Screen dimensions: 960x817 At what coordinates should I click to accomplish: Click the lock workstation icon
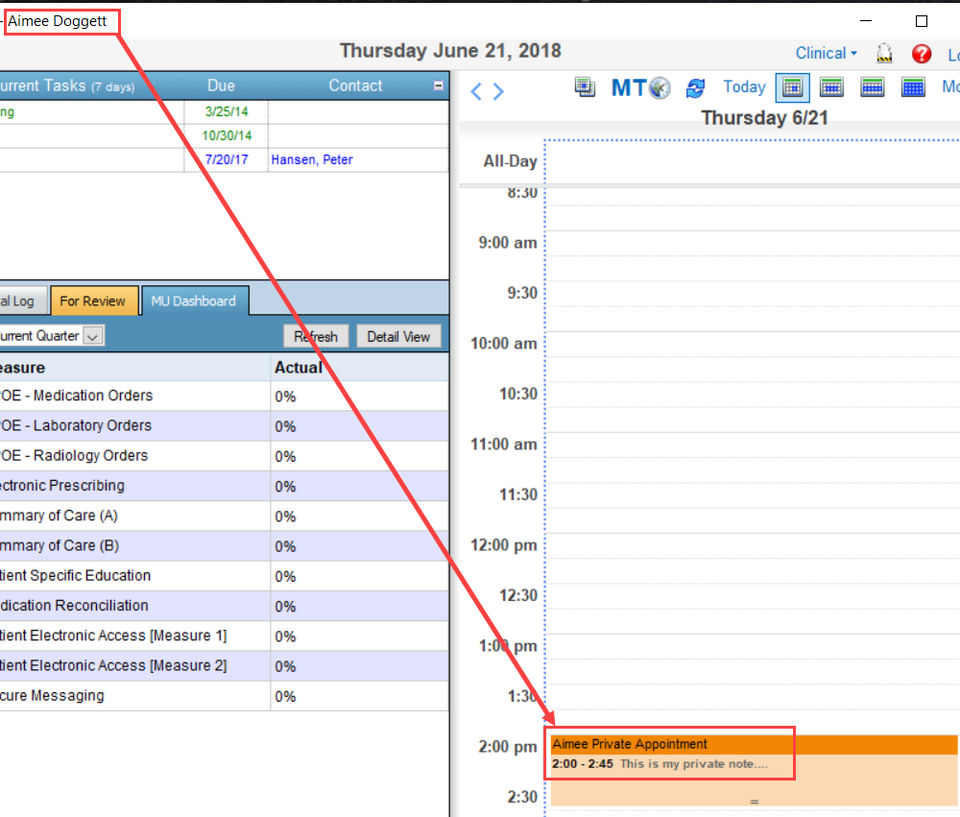tap(884, 53)
